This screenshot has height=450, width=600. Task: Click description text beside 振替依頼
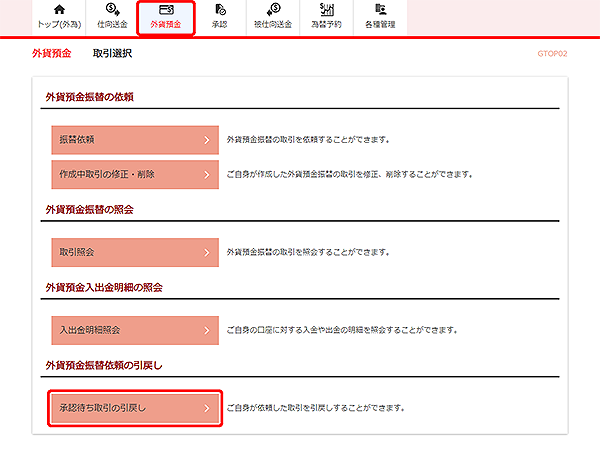point(308,140)
